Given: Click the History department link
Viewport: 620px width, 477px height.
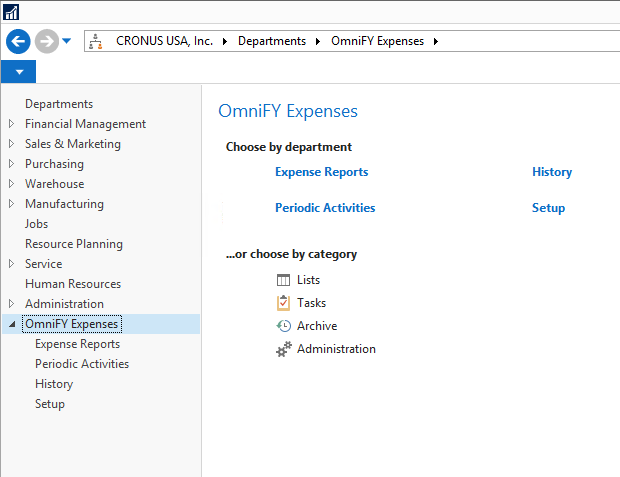Looking at the screenshot, I should (552, 172).
